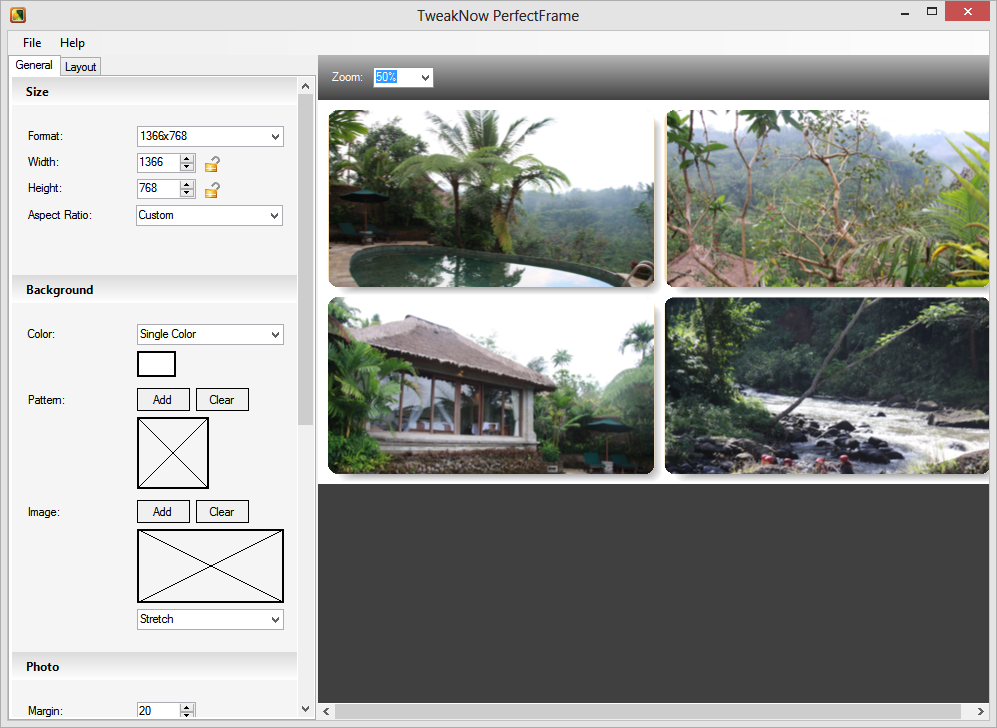Open the File menu

click(32, 43)
